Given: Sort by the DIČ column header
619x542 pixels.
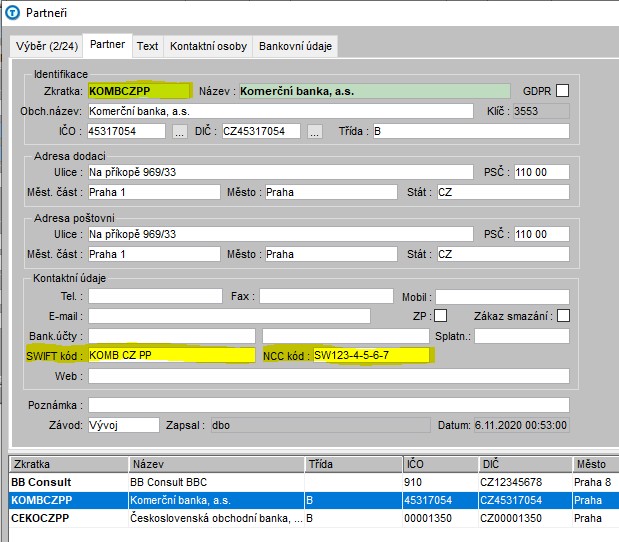Looking at the screenshot, I should (525, 464).
